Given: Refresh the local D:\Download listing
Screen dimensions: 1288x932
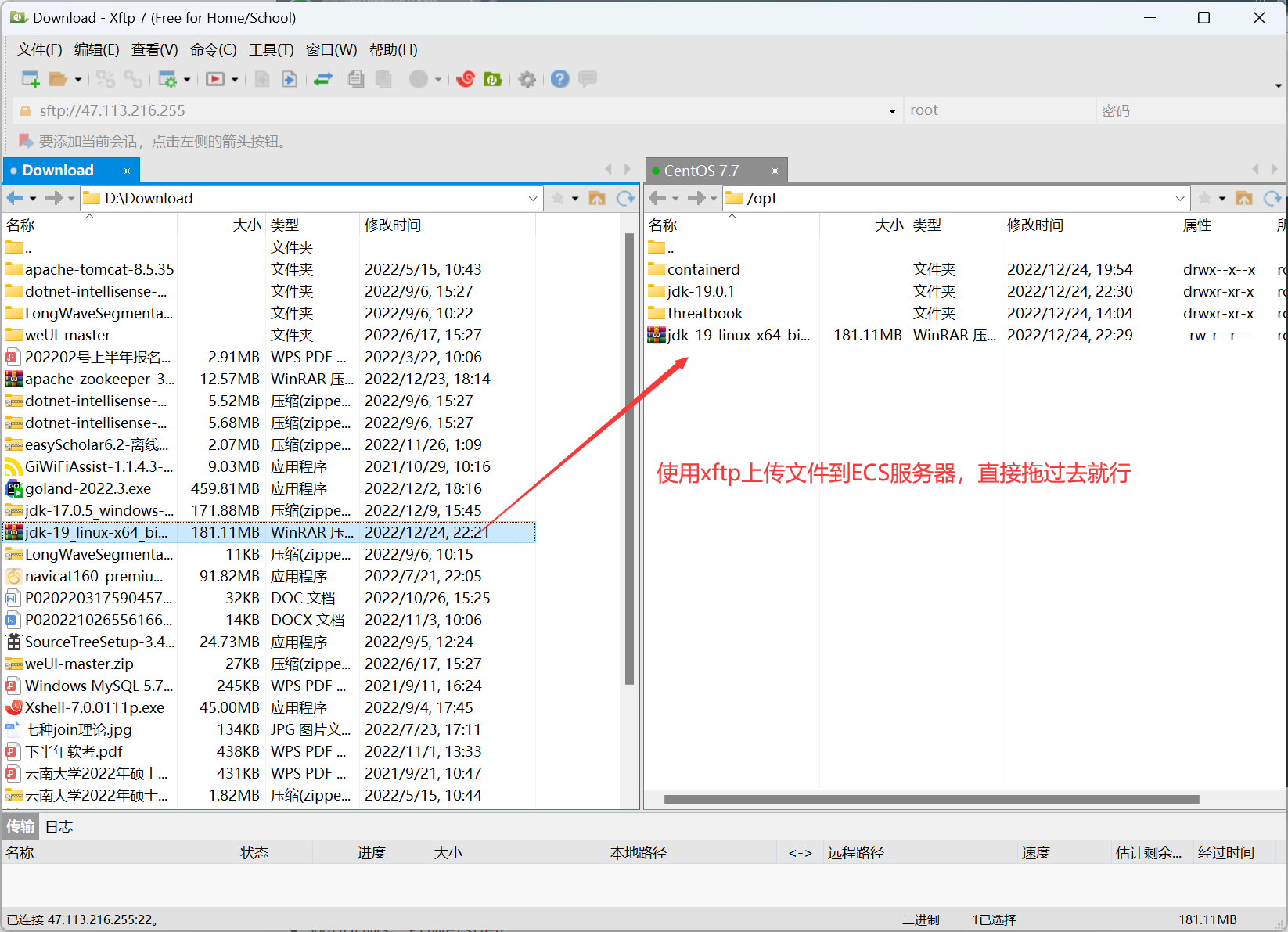Looking at the screenshot, I should [625, 198].
